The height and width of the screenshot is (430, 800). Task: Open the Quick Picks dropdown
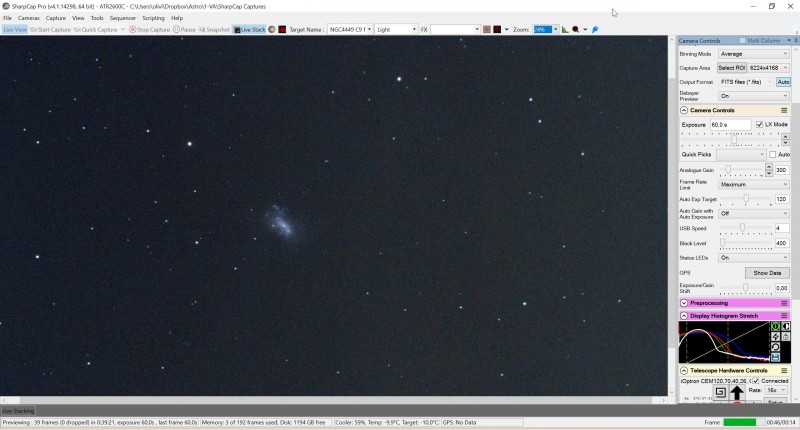pos(741,154)
